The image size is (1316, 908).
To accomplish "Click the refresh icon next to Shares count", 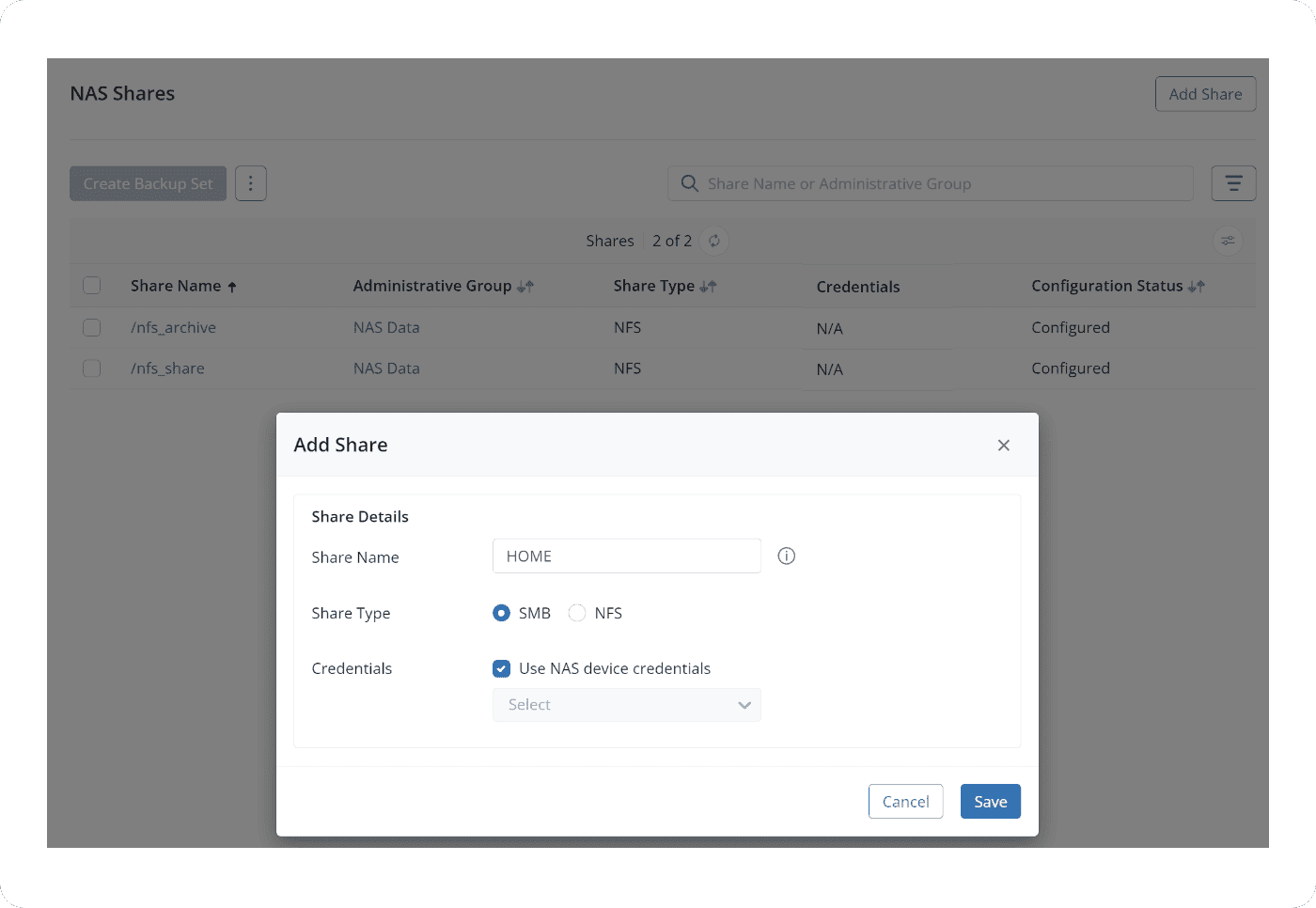I will [714, 241].
